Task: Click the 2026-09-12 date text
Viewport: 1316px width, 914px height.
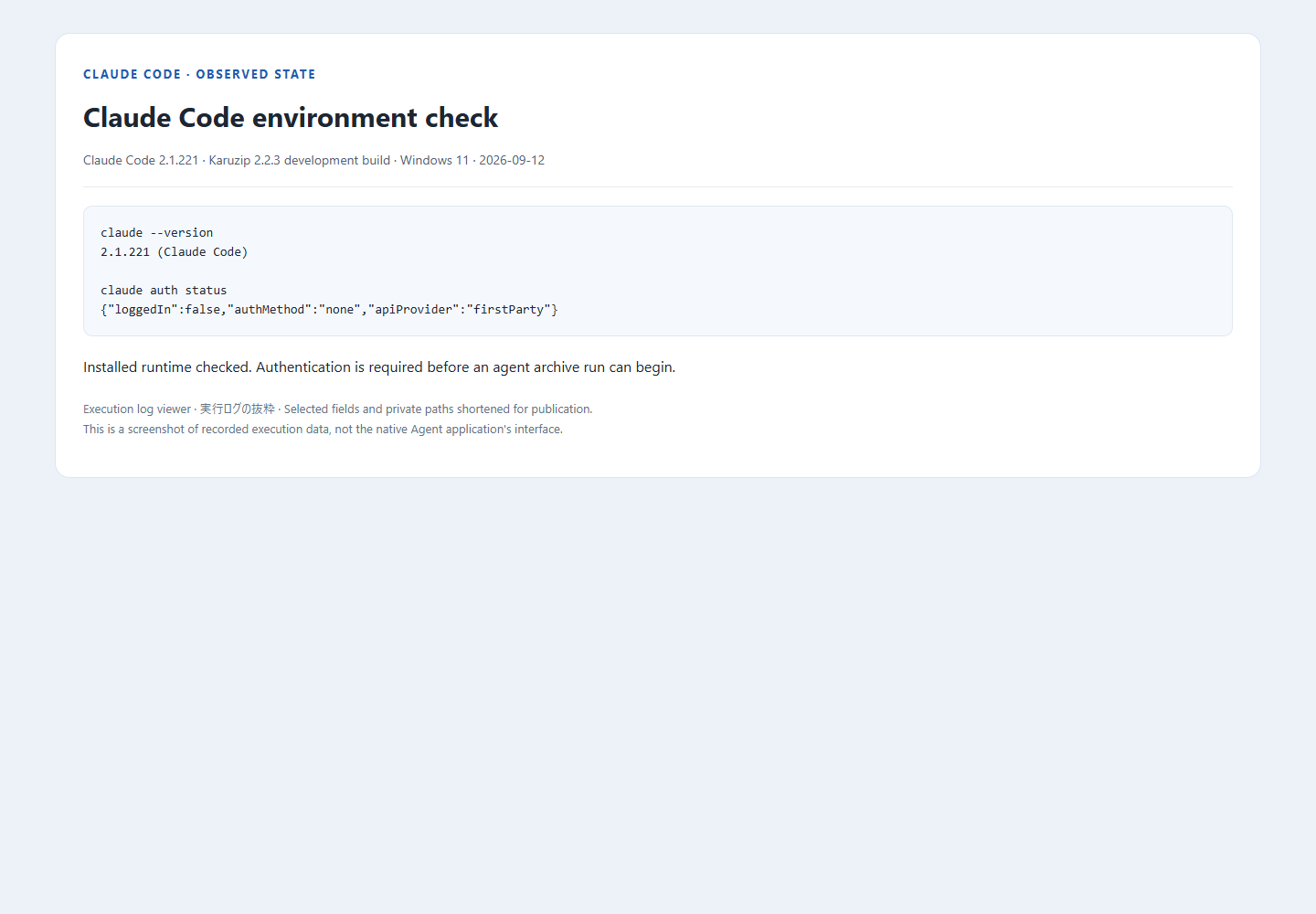Action: [x=512, y=160]
